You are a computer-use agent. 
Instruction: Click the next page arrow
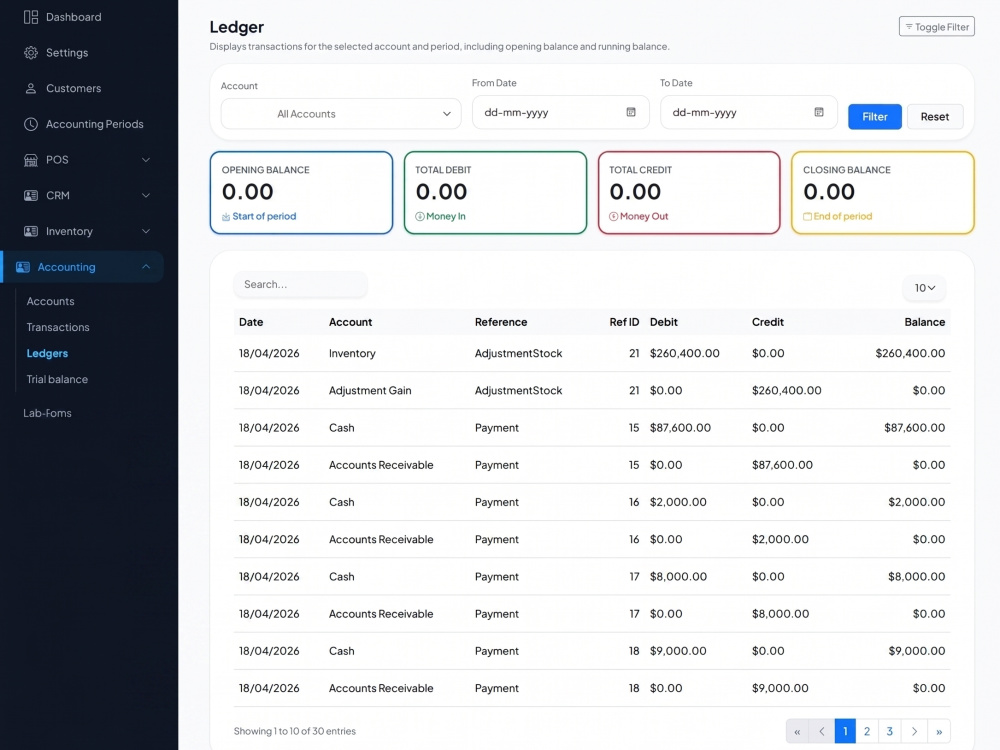[x=914, y=732]
